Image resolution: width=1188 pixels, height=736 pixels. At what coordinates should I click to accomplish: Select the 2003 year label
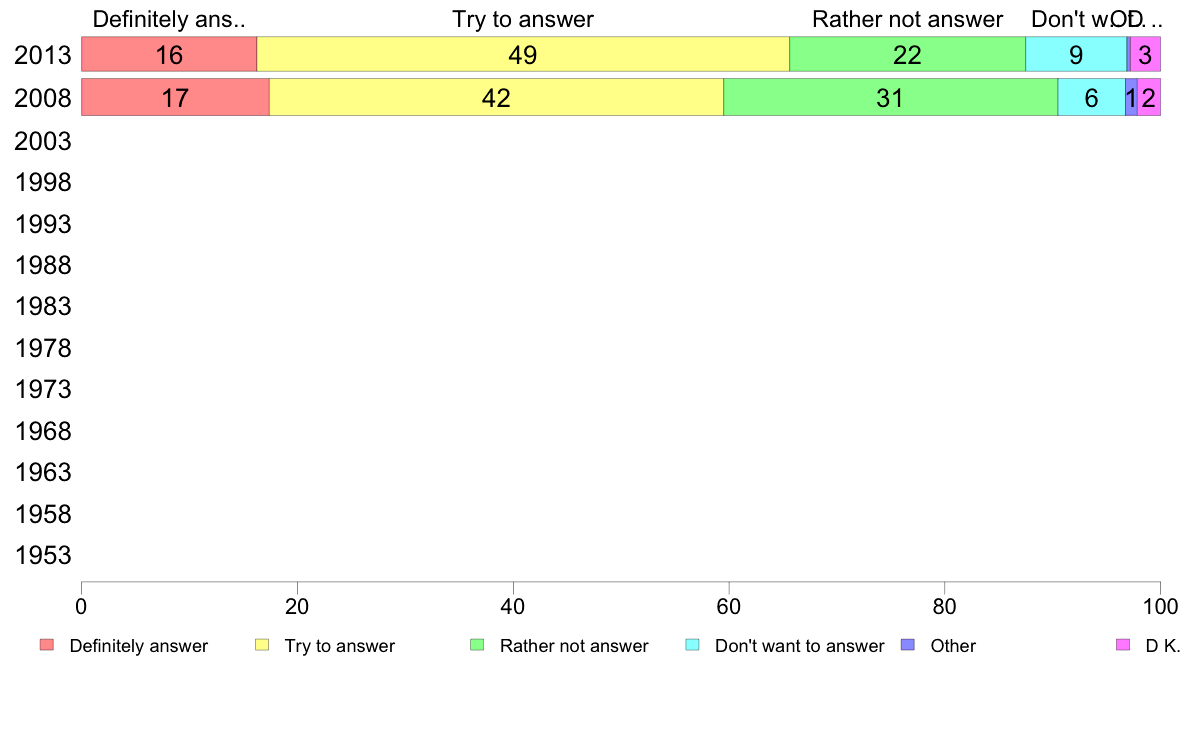click(42, 141)
